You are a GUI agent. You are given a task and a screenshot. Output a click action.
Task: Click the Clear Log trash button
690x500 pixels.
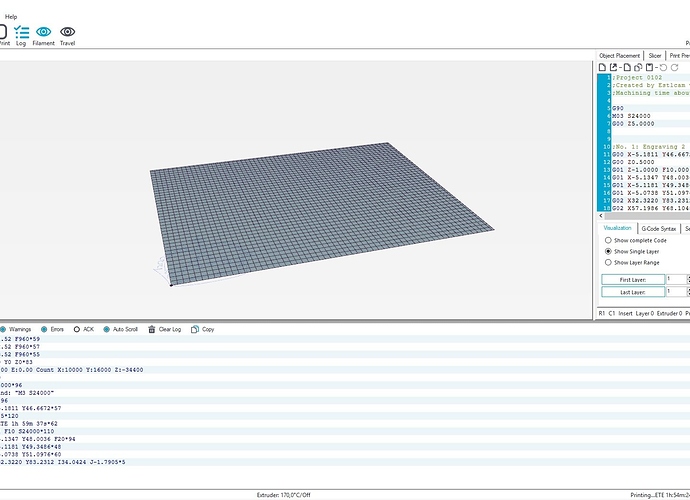click(165, 329)
